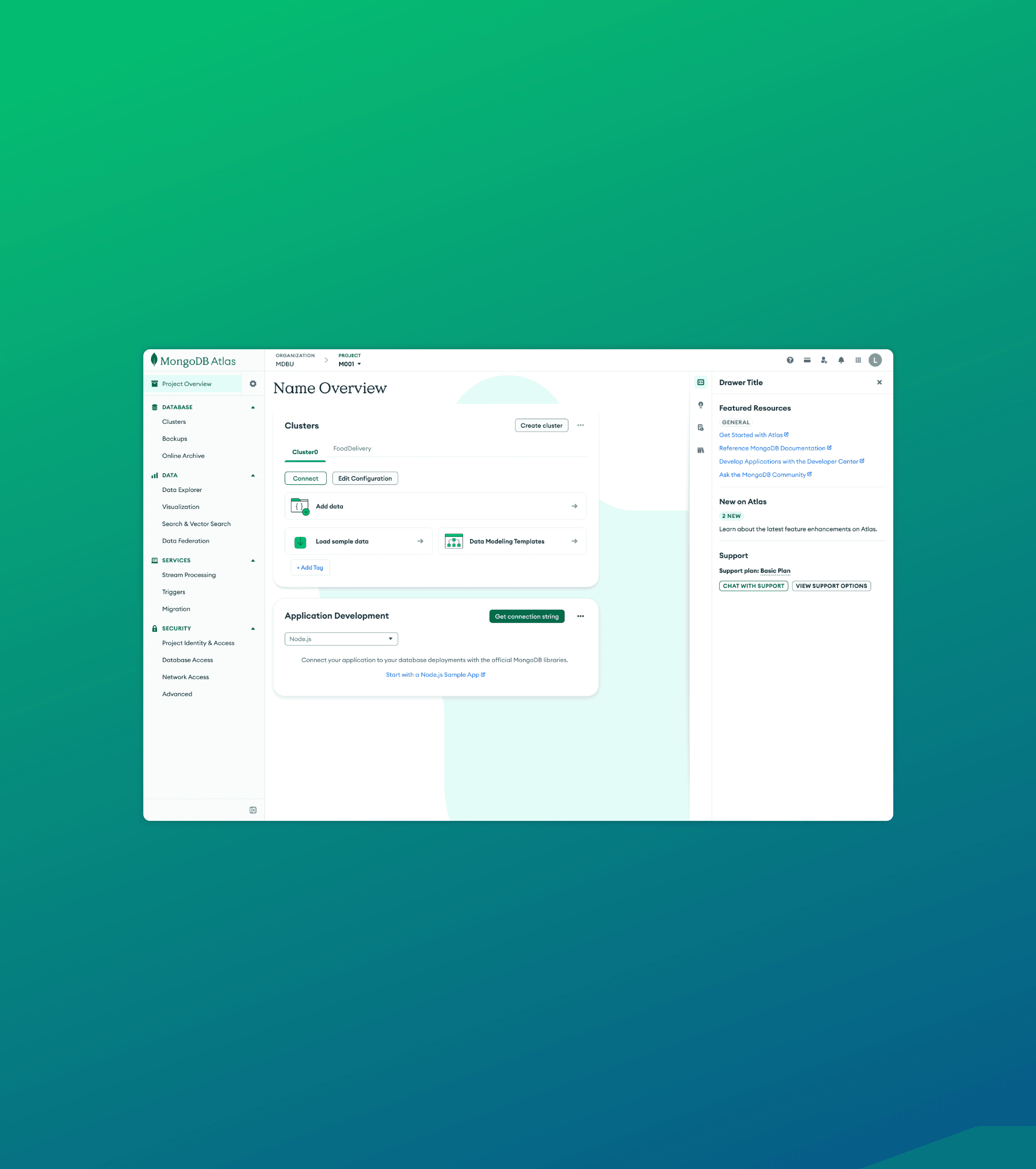Click the MDBU organization breadcrumb
The height and width of the screenshot is (1169, 1036).
click(285, 364)
